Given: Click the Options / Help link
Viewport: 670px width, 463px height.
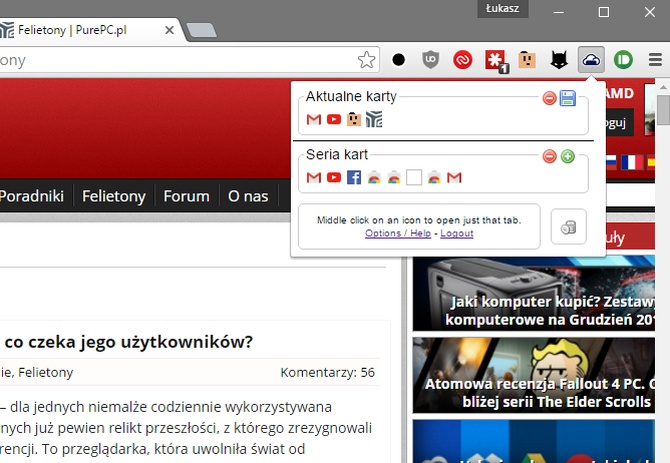Looking at the screenshot, I should [x=398, y=233].
